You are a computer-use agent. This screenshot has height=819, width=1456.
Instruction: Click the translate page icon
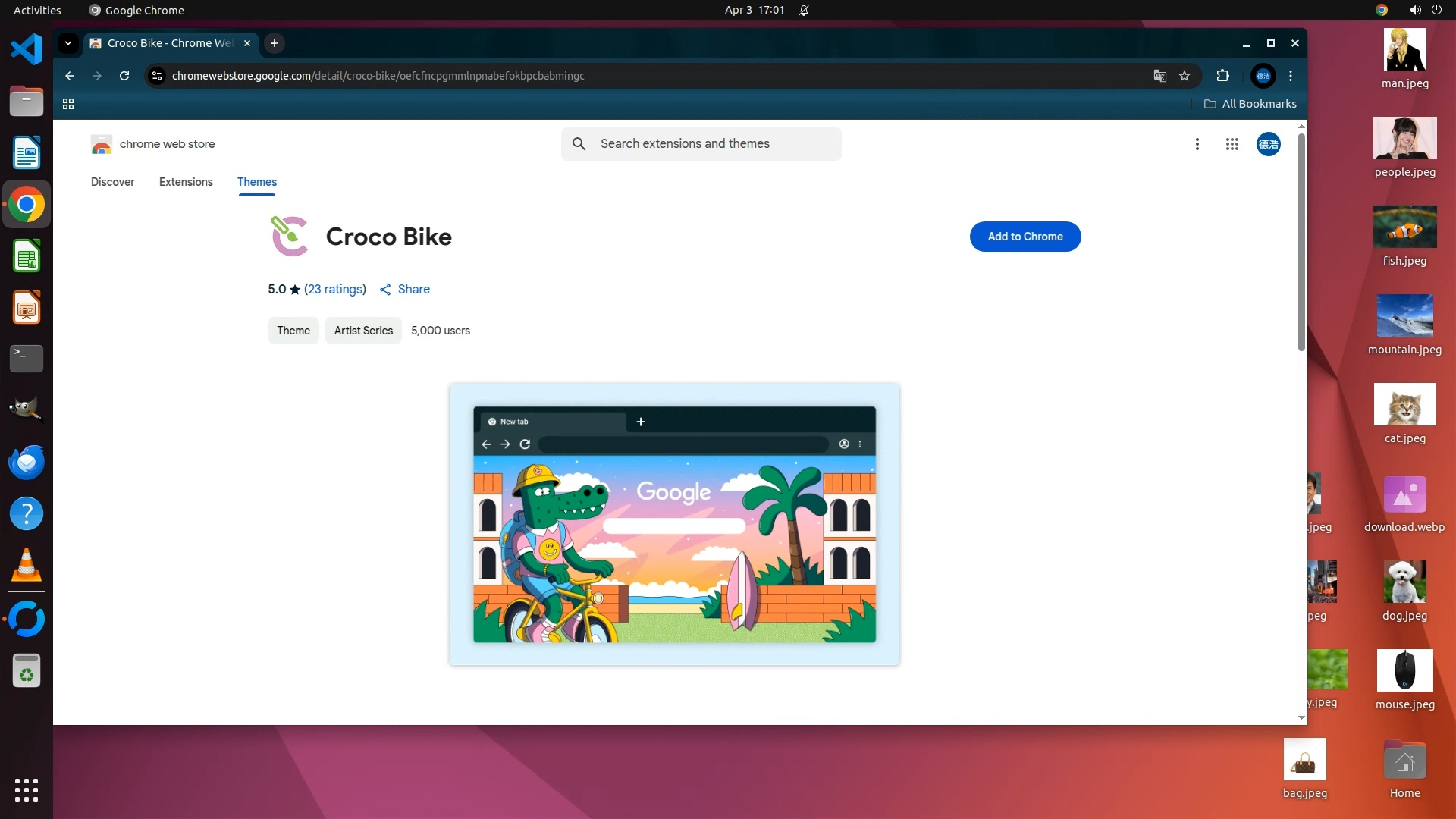pyautogui.click(x=1159, y=76)
